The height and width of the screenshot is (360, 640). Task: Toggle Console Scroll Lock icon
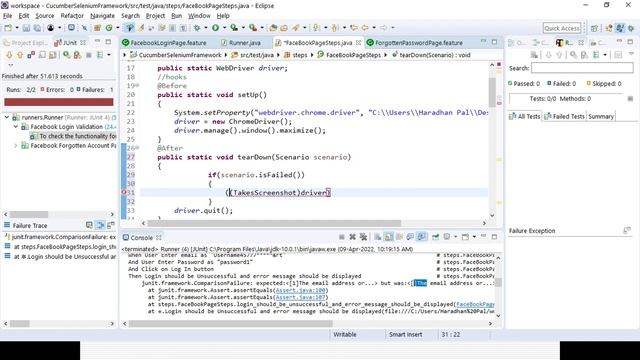click(x=389, y=237)
